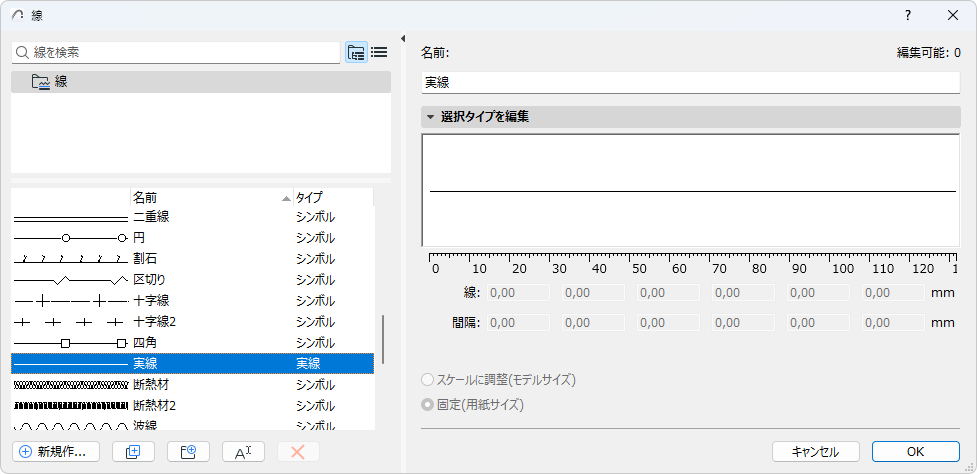This screenshot has height=474, width=977.
Task: Click the 二重線 line preview thumbnail
Action: 70,218
